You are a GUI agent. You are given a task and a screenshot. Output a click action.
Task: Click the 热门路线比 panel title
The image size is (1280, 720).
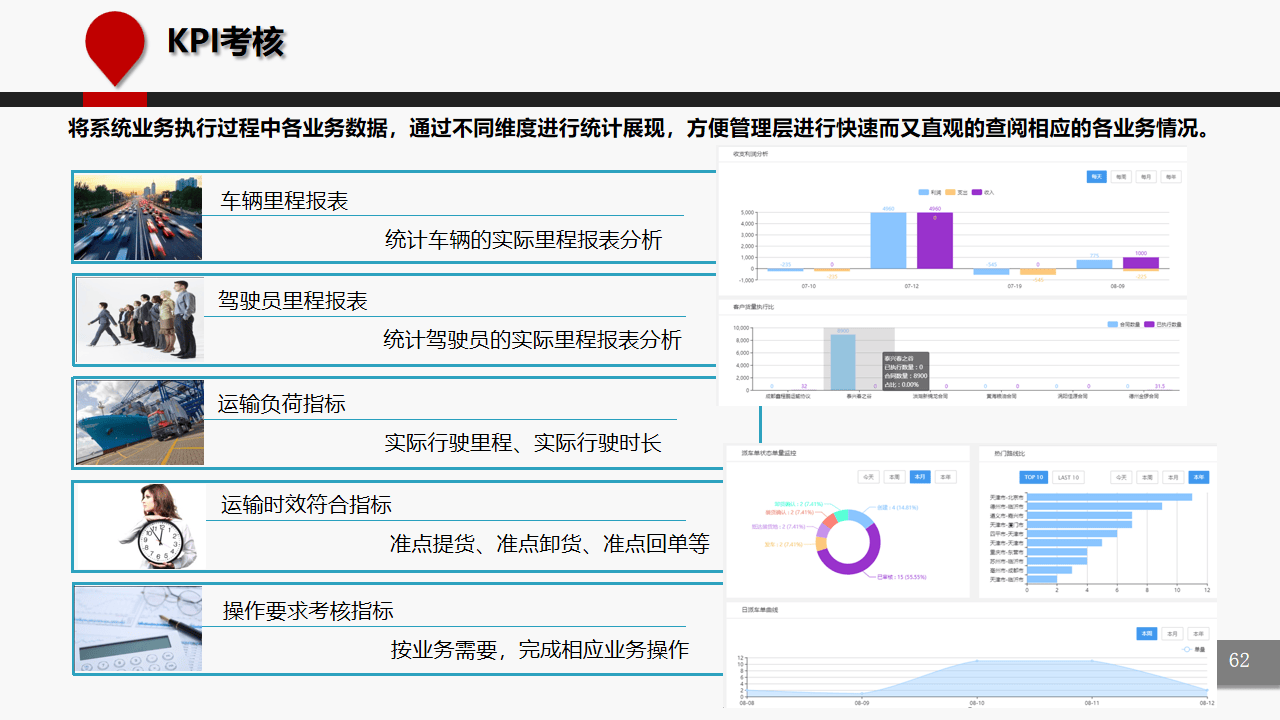(1009, 453)
